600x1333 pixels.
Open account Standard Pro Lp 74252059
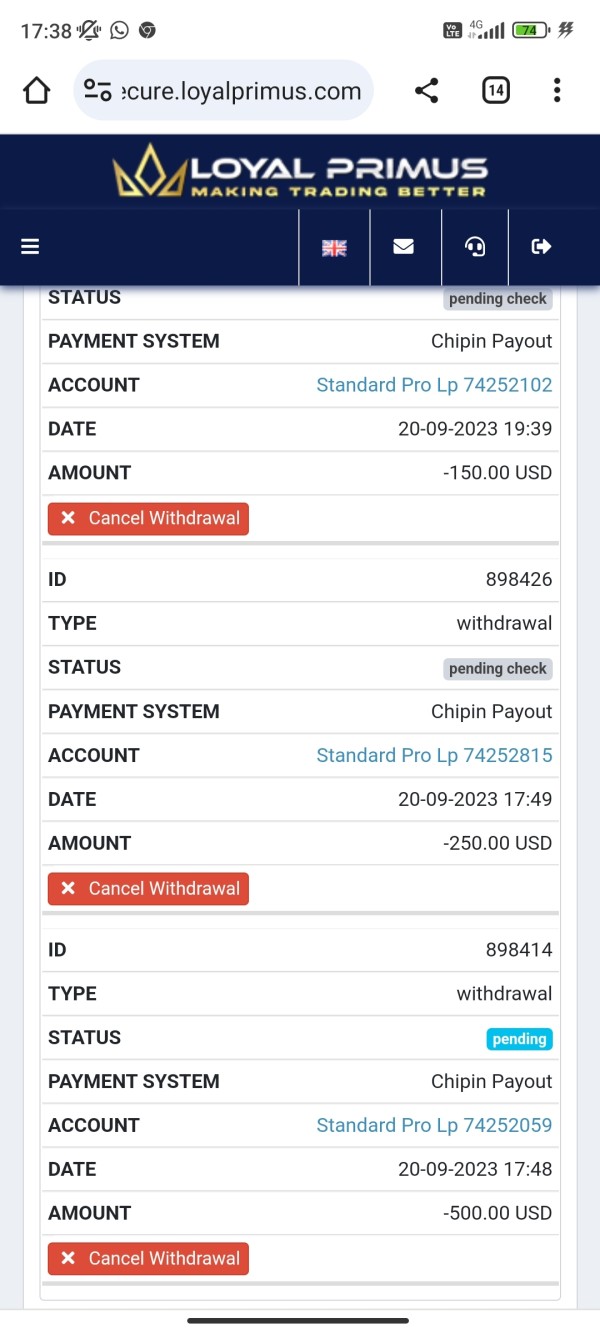434,1125
